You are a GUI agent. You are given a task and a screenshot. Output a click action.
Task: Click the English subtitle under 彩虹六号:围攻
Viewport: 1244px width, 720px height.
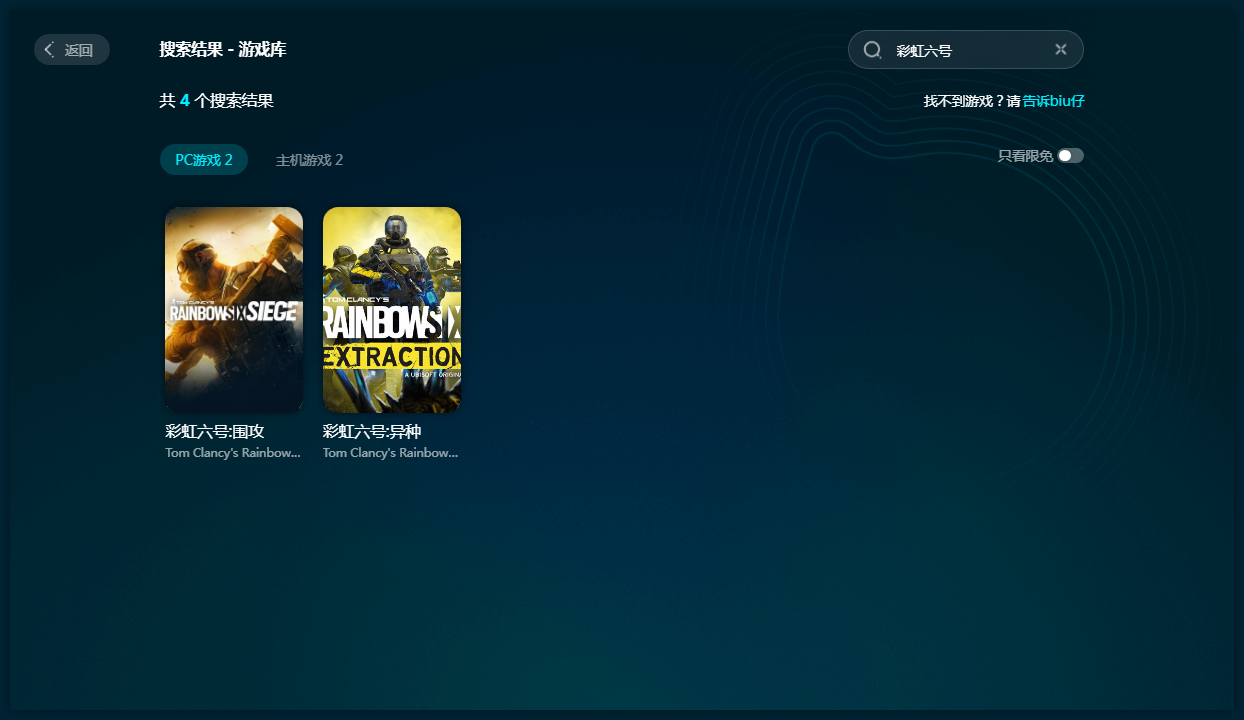tap(233, 453)
